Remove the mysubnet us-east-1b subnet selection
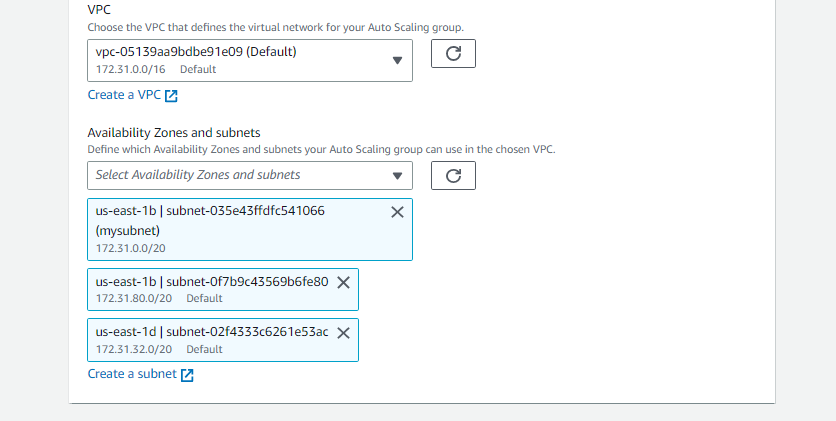The width and height of the screenshot is (836, 421). [x=397, y=212]
